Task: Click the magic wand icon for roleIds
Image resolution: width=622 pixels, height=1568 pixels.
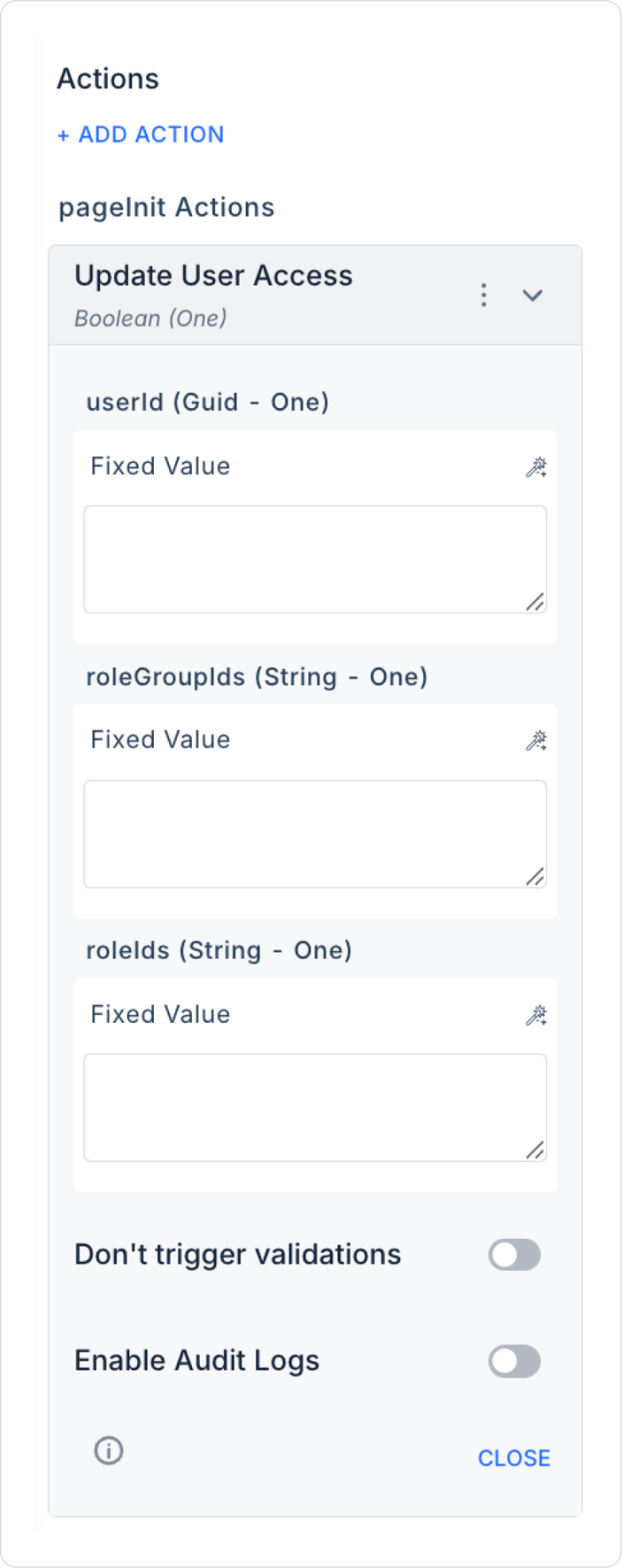Action: (536, 1015)
